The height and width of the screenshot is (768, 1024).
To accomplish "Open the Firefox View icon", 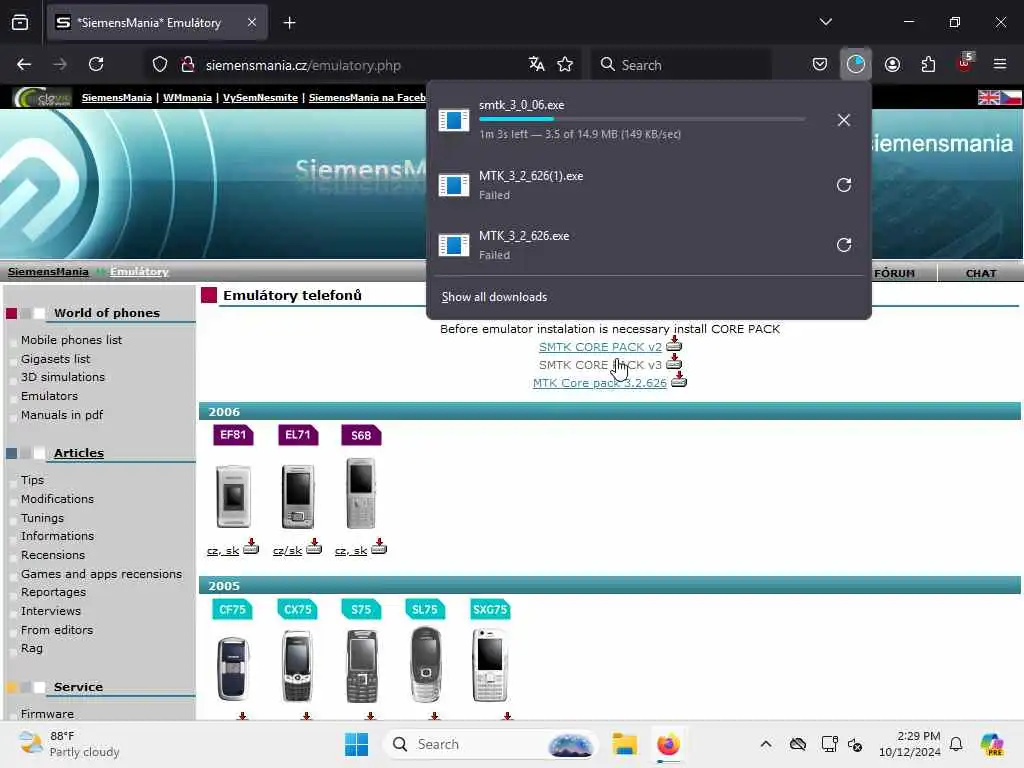I will (20, 23).
